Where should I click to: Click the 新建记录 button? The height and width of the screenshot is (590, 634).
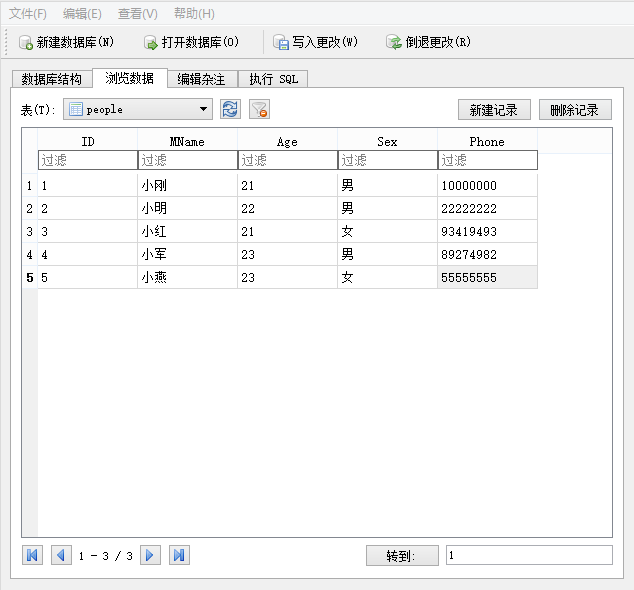coord(494,110)
